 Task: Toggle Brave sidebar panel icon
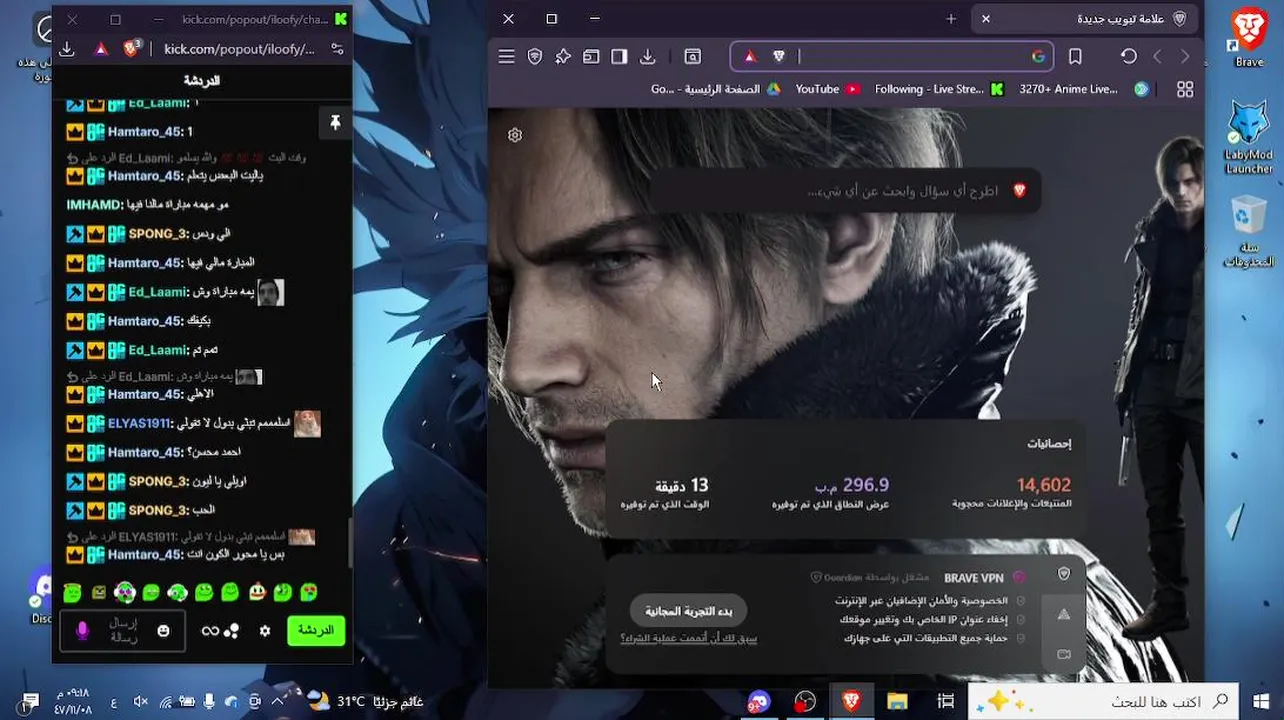(619, 57)
